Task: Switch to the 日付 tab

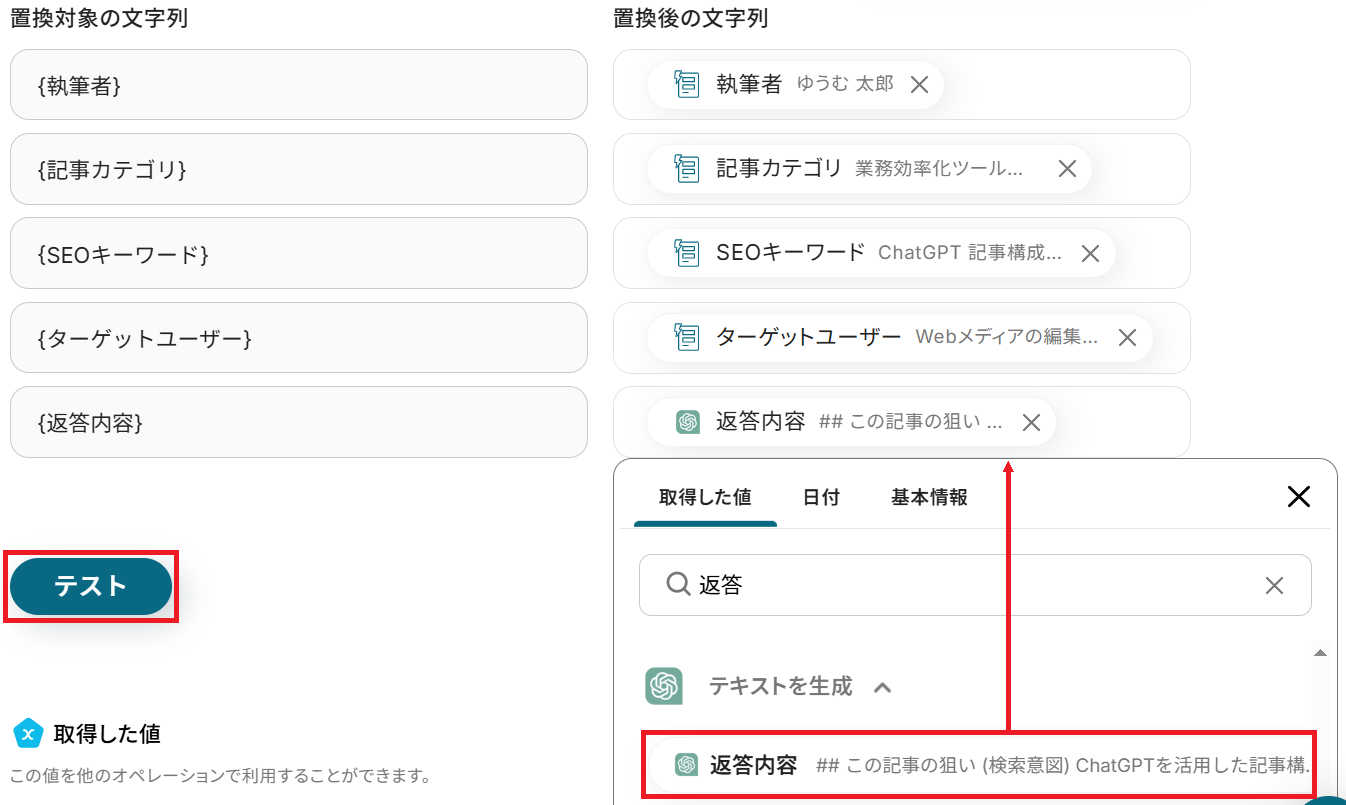Action: click(821, 497)
